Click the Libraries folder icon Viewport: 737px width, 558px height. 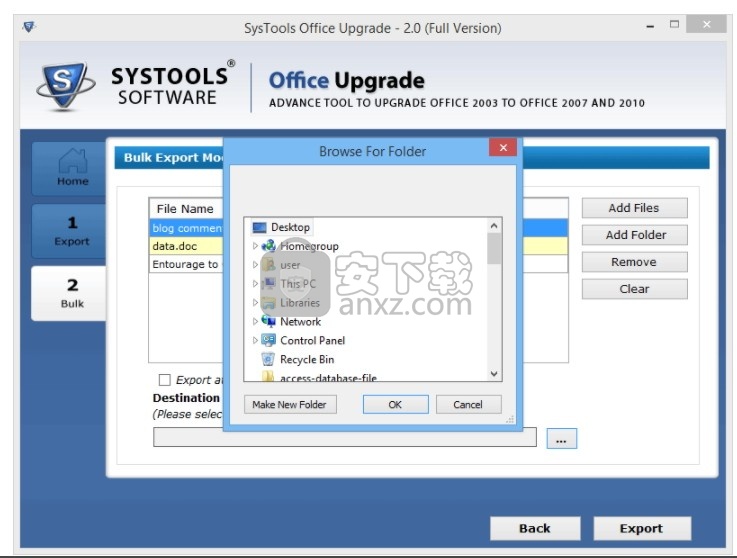click(x=268, y=303)
